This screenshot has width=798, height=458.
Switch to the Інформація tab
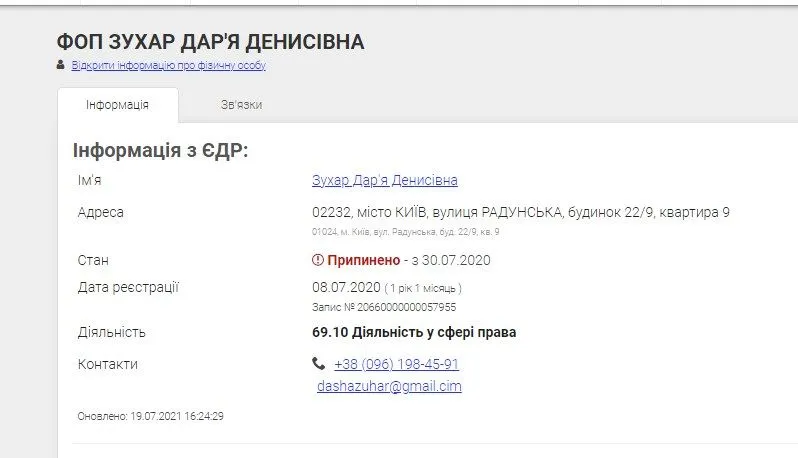117,105
